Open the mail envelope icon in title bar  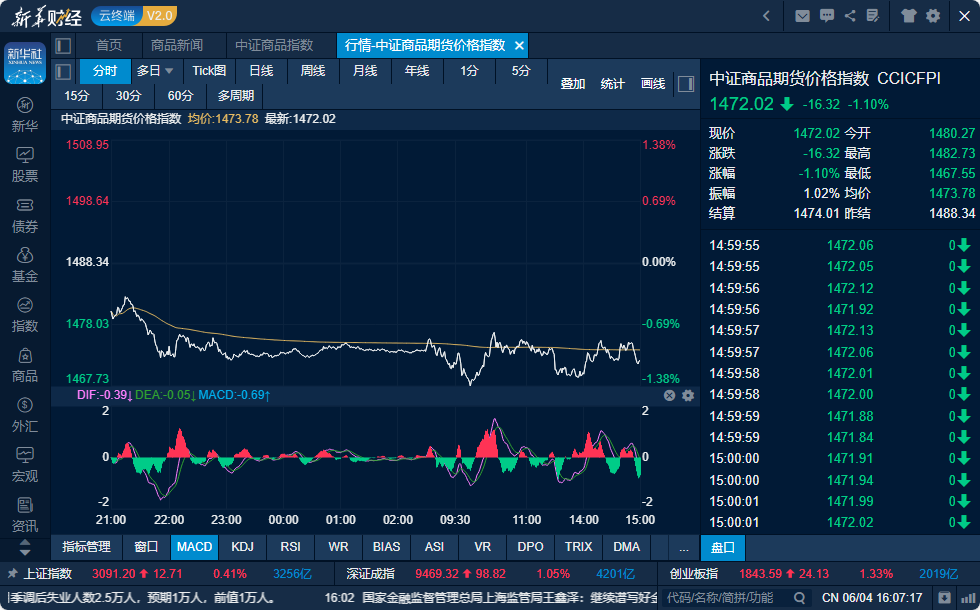(x=802, y=16)
